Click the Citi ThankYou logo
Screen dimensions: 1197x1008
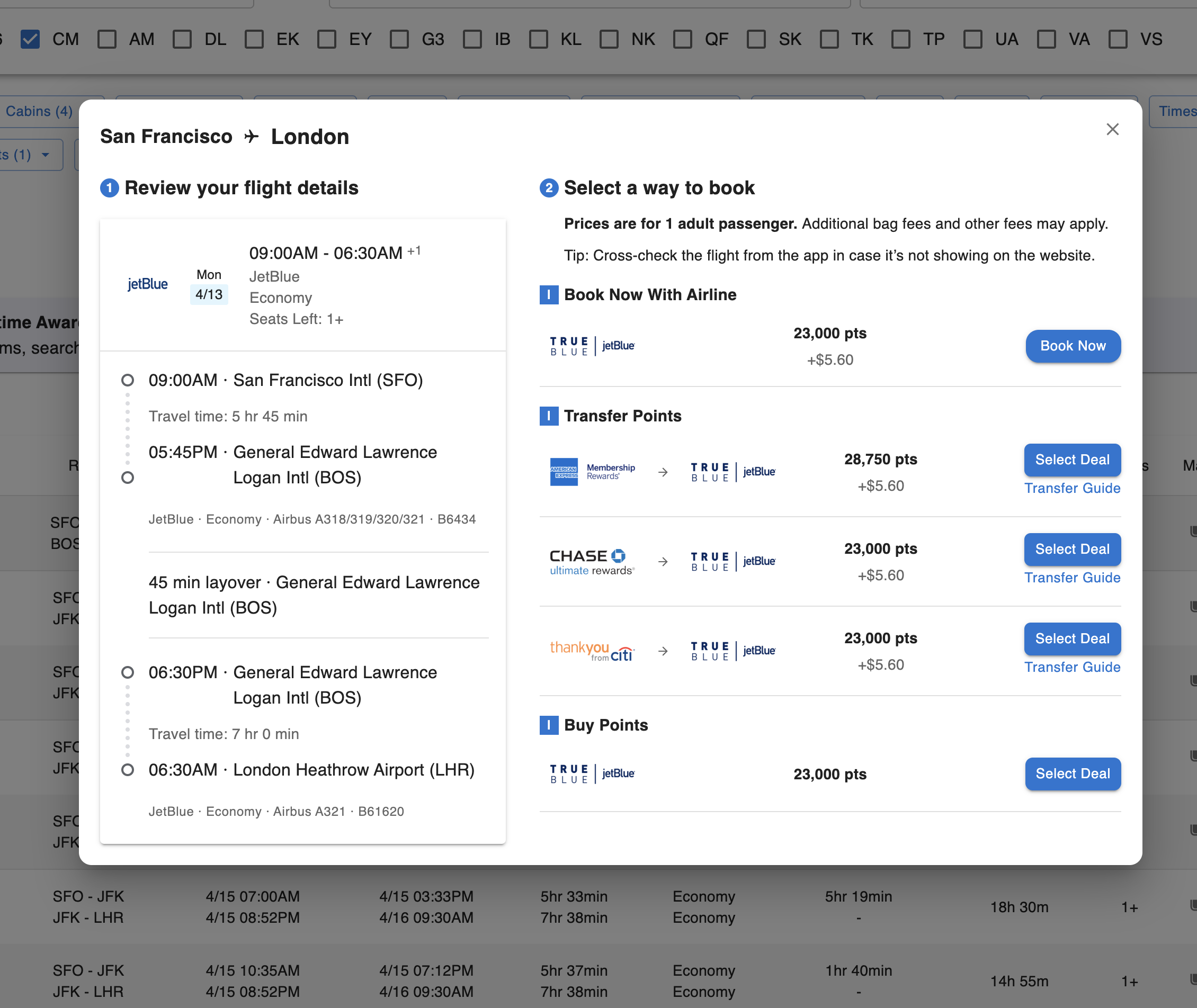click(592, 651)
